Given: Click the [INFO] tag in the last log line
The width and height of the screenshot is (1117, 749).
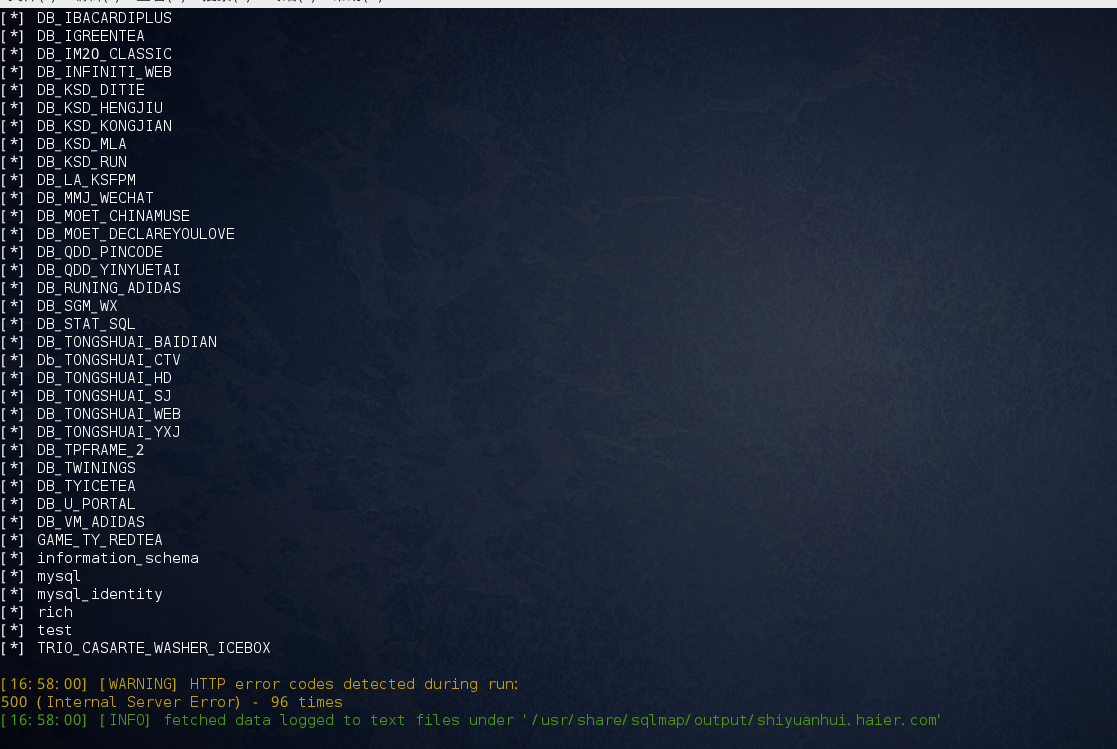Looking at the screenshot, I should pos(125,720).
